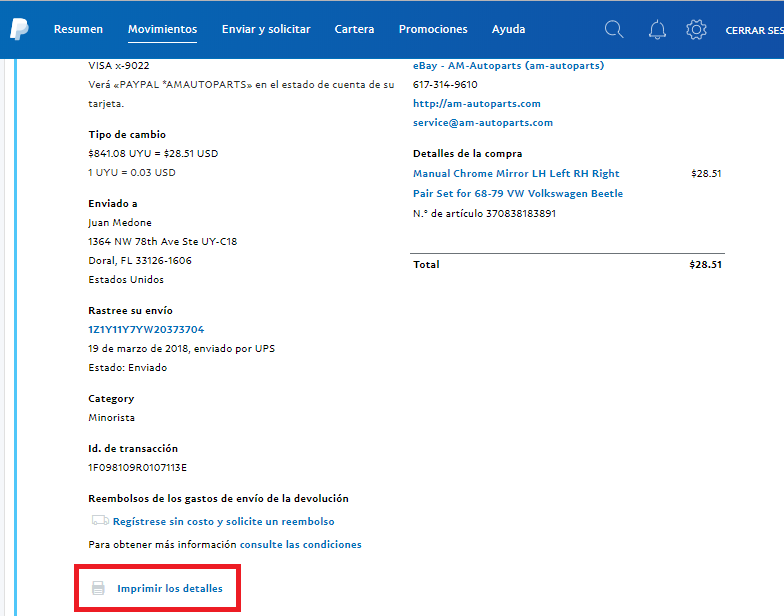Viewport: 784px width, 616px height.
Task: Open the settings gear icon
Action: click(x=696, y=30)
